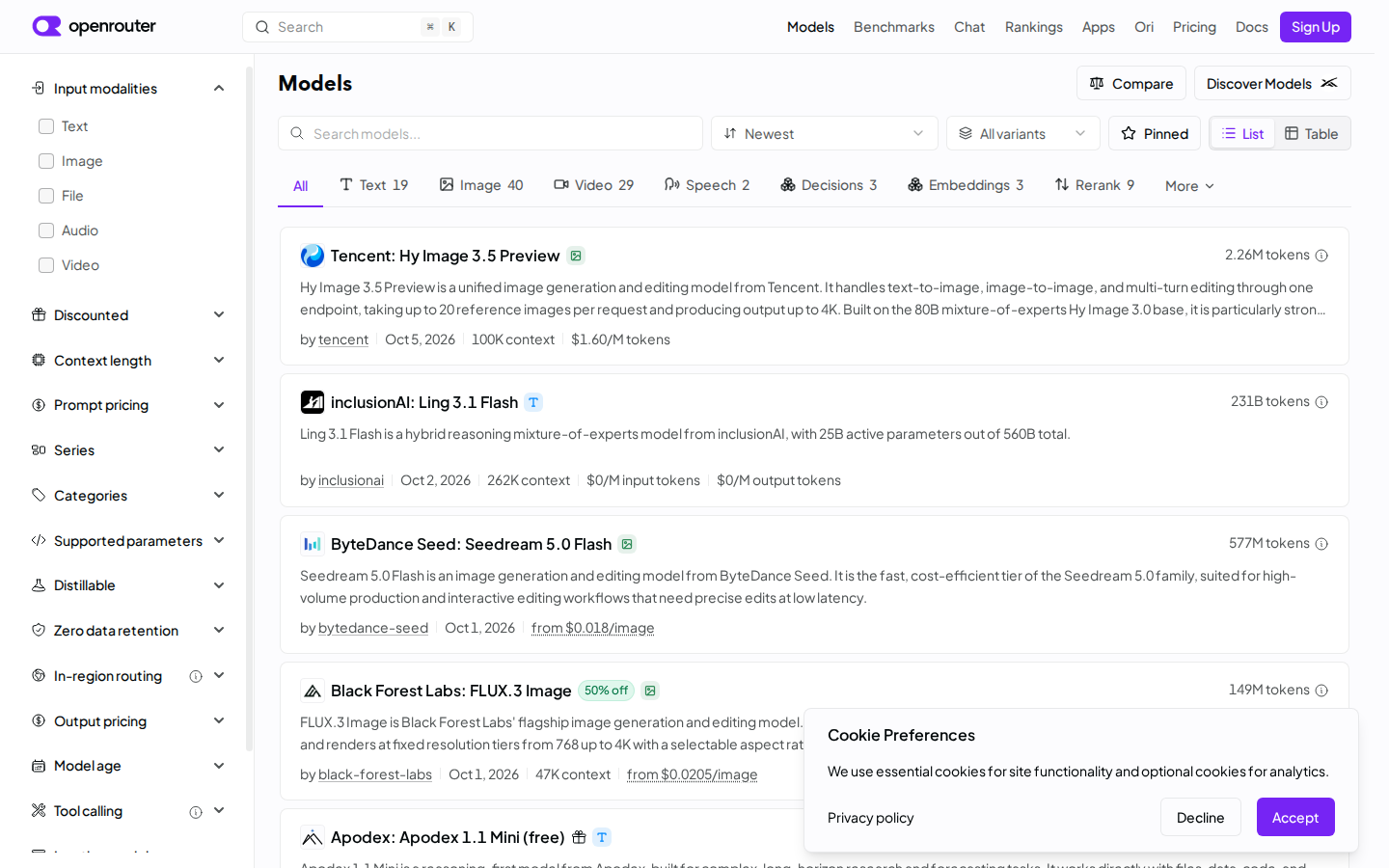Viewport: 1389px width, 868px height.
Task: Open the Newest sort dropdown
Action: point(825,133)
